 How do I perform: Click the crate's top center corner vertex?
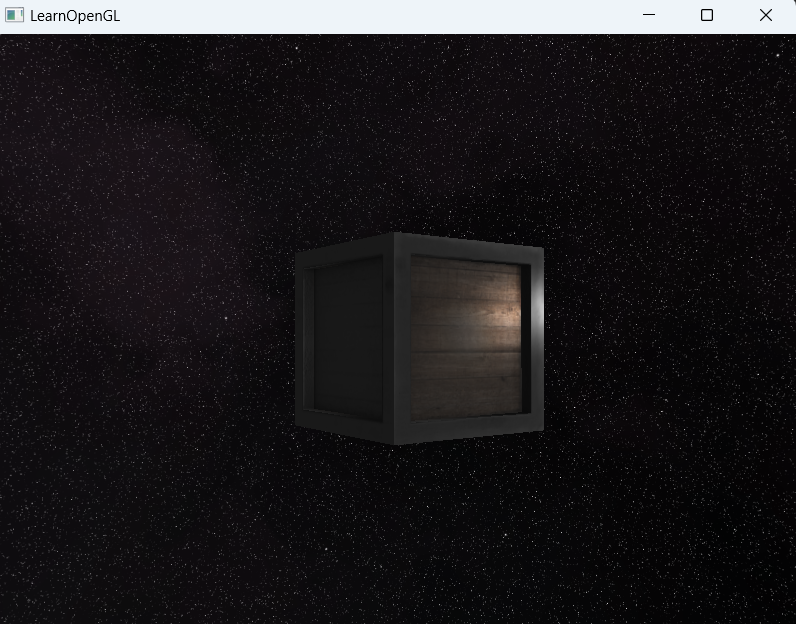coord(394,233)
